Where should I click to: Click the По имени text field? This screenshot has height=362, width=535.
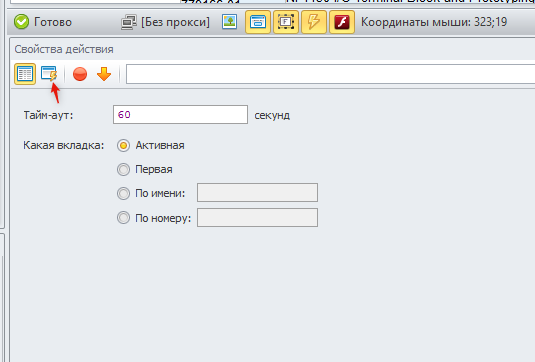click(x=257, y=192)
